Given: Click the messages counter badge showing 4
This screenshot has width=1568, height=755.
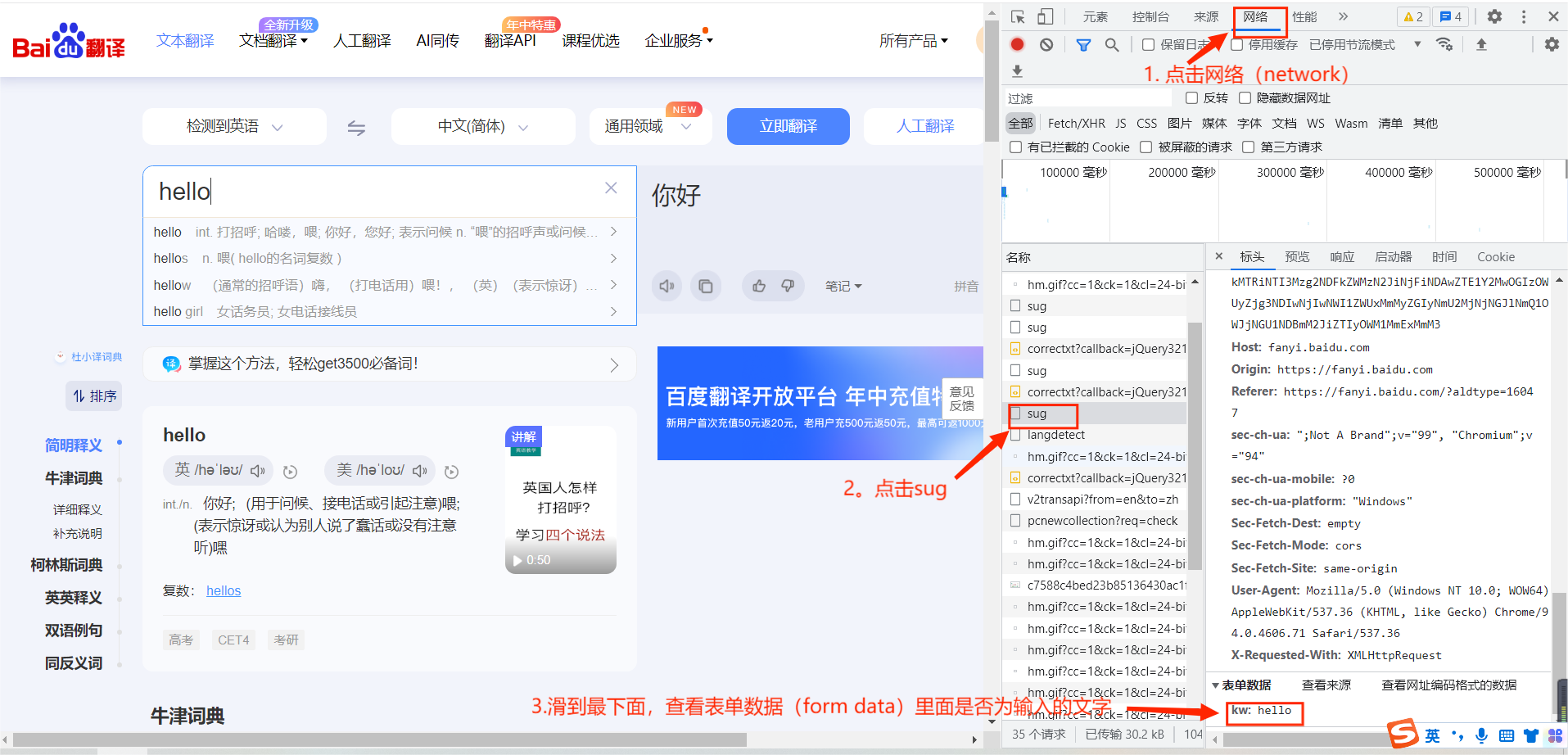Looking at the screenshot, I should (x=1451, y=16).
